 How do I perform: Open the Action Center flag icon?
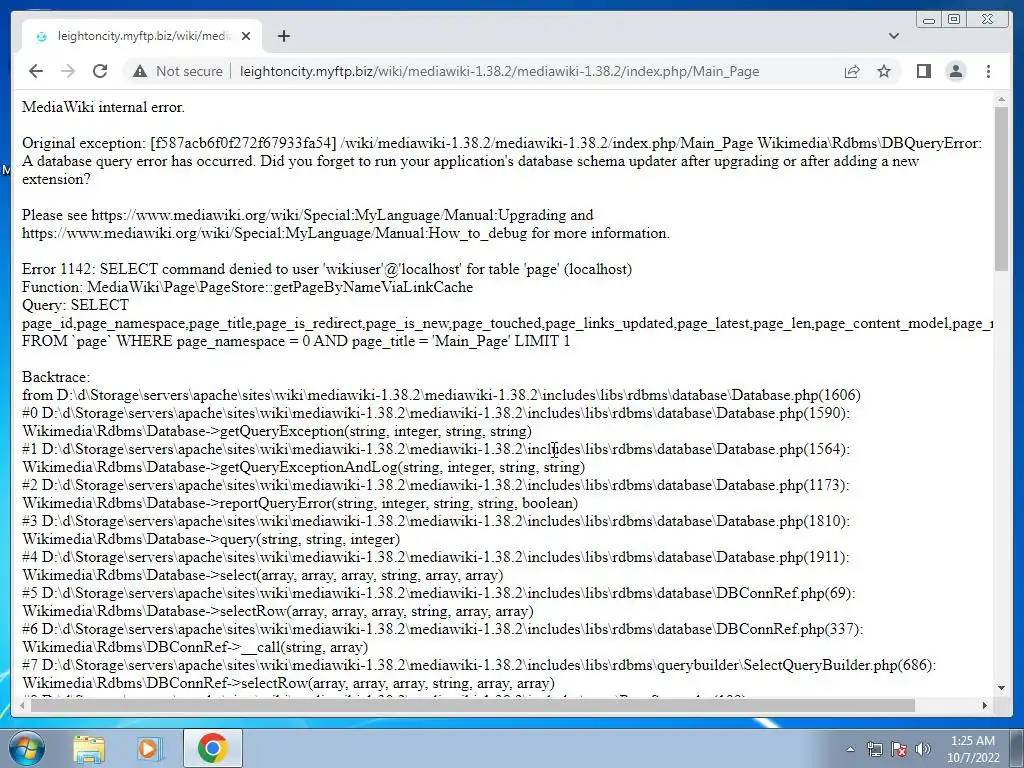point(899,749)
